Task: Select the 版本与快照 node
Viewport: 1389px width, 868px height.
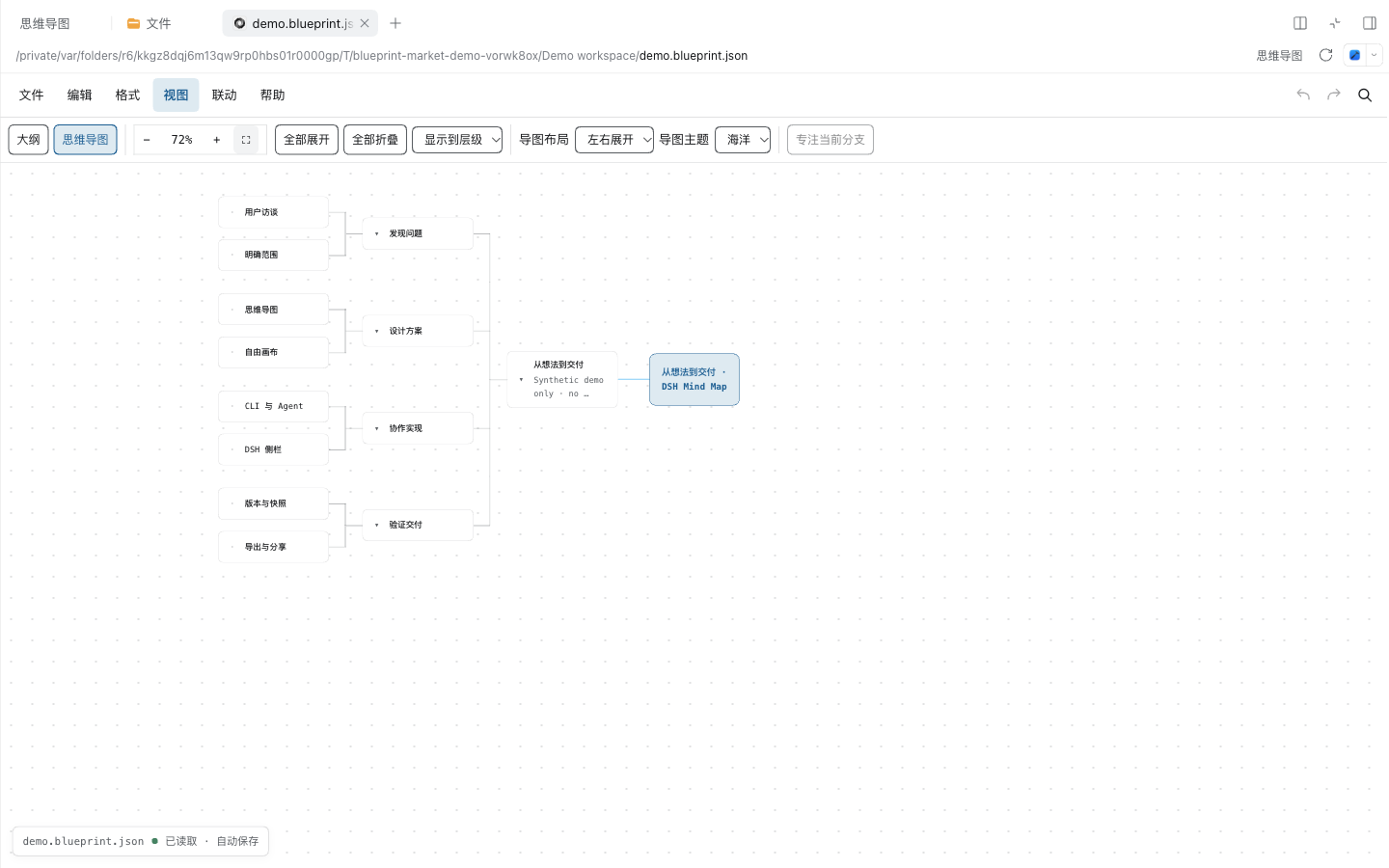Action: pyautogui.click(x=274, y=503)
